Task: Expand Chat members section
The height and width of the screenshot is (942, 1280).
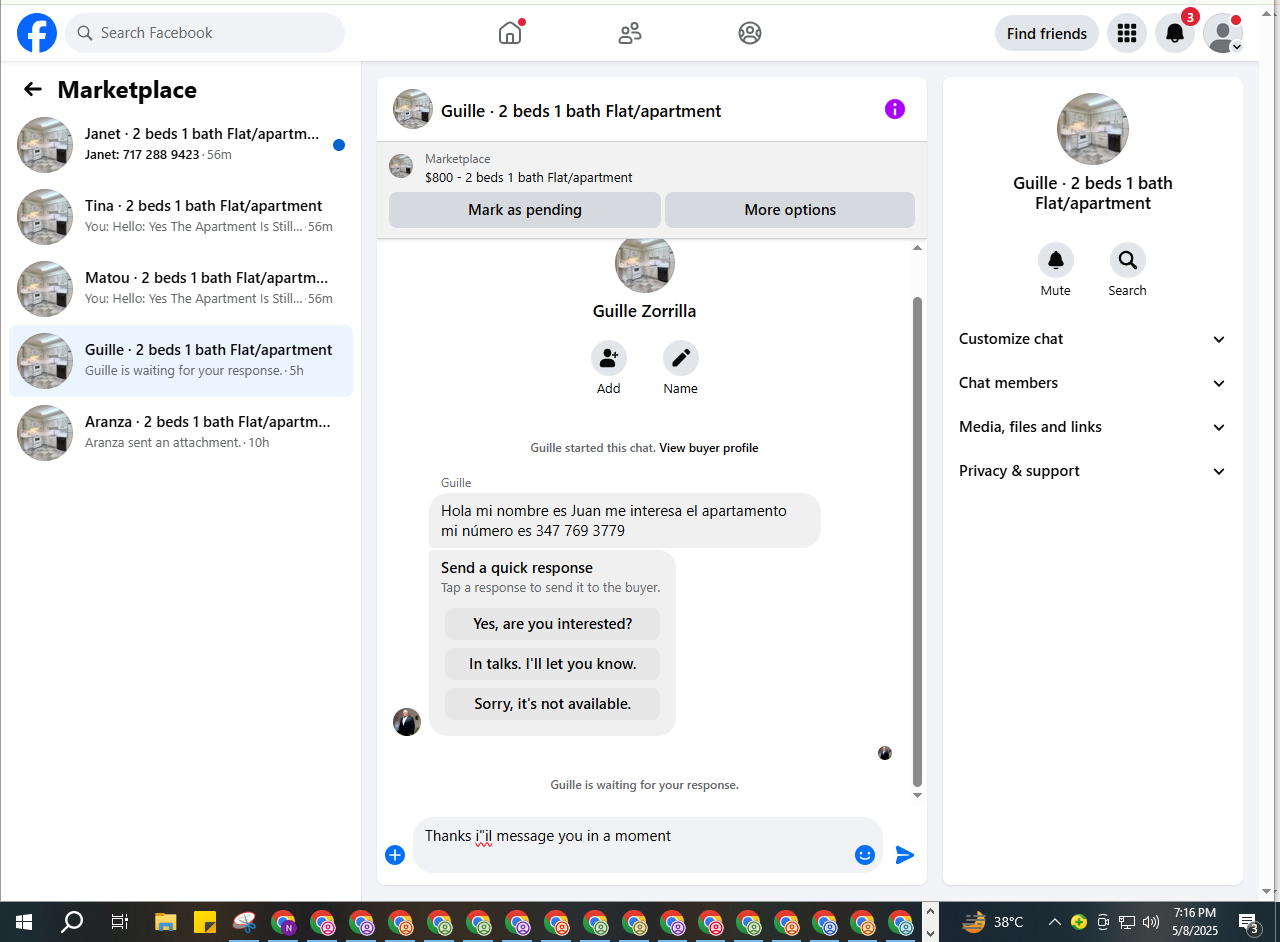Action: coord(1092,383)
